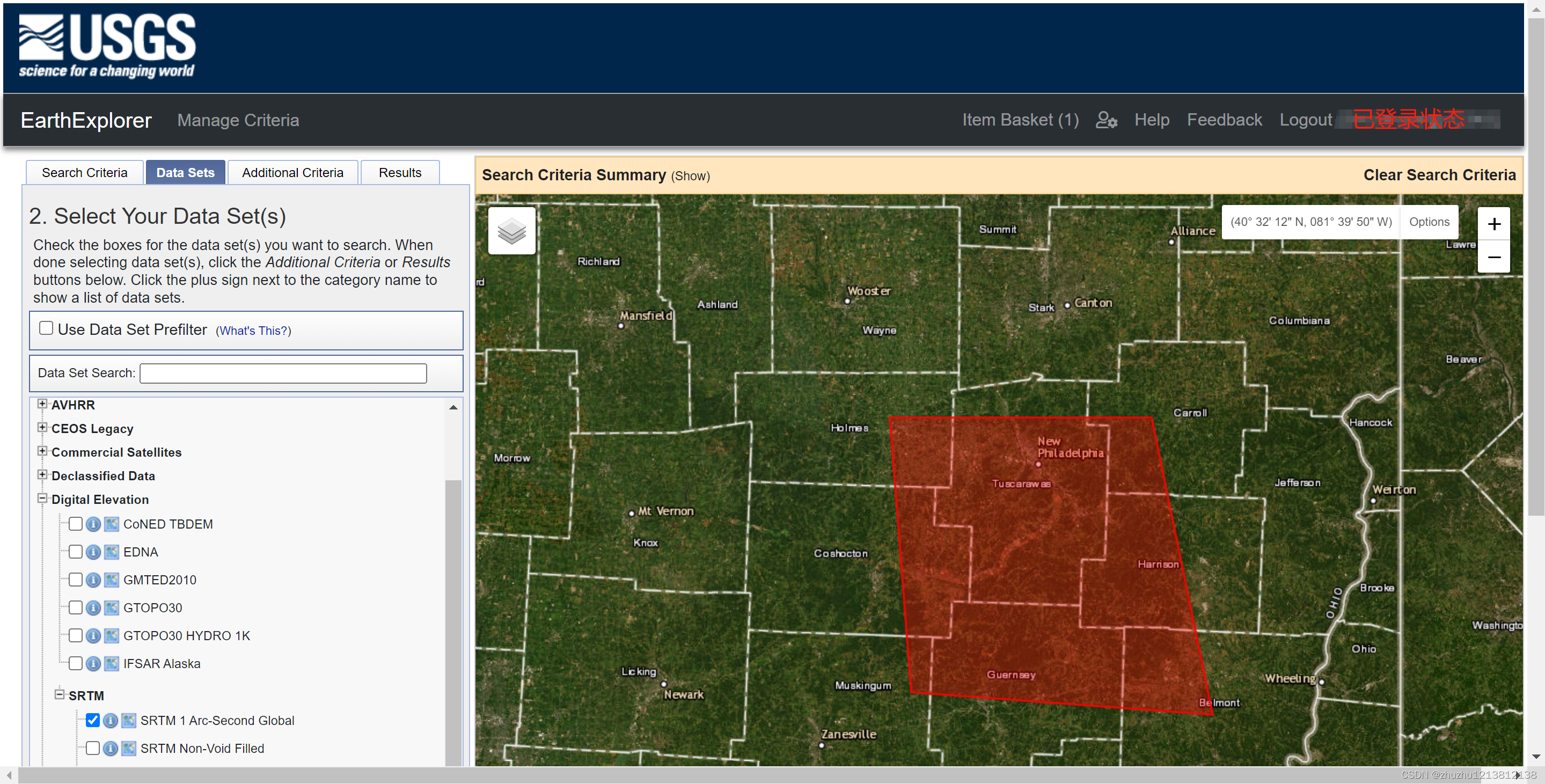1545x784 pixels.
Task: Focus the Data Set Search input field
Action: pyautogui.click(x=283, y=373)
